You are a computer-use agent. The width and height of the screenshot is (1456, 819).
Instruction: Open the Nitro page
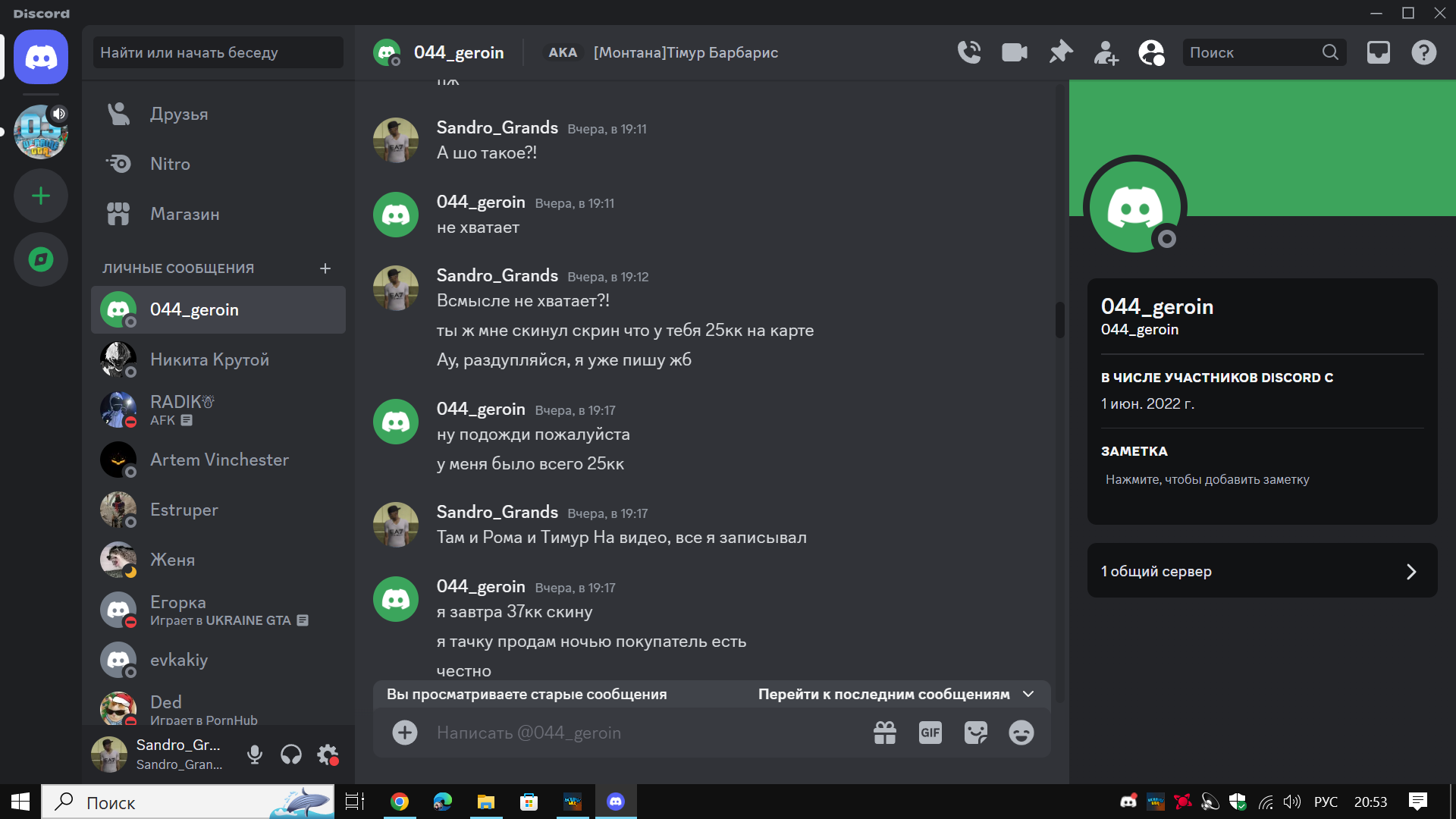218,164
